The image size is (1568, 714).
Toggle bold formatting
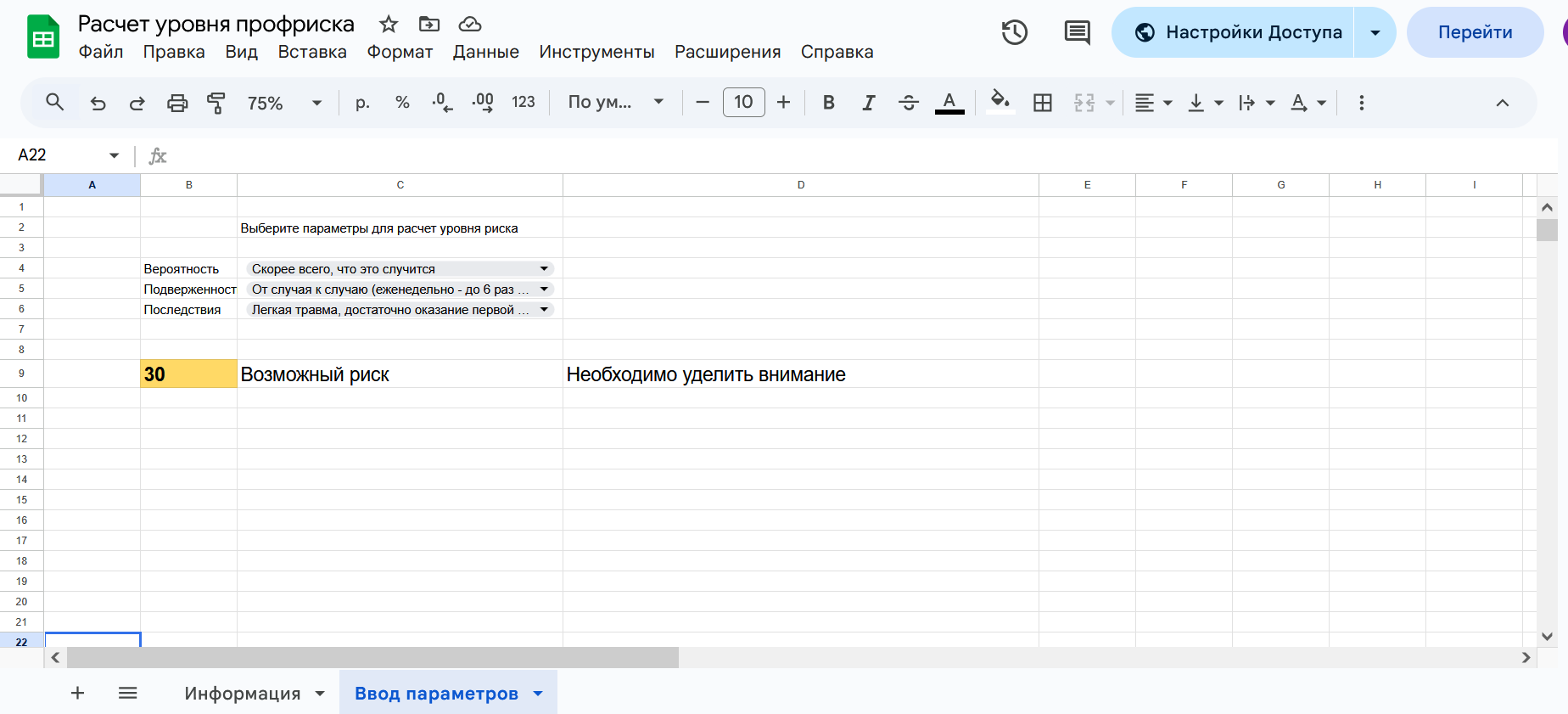[x=829, y=104]
